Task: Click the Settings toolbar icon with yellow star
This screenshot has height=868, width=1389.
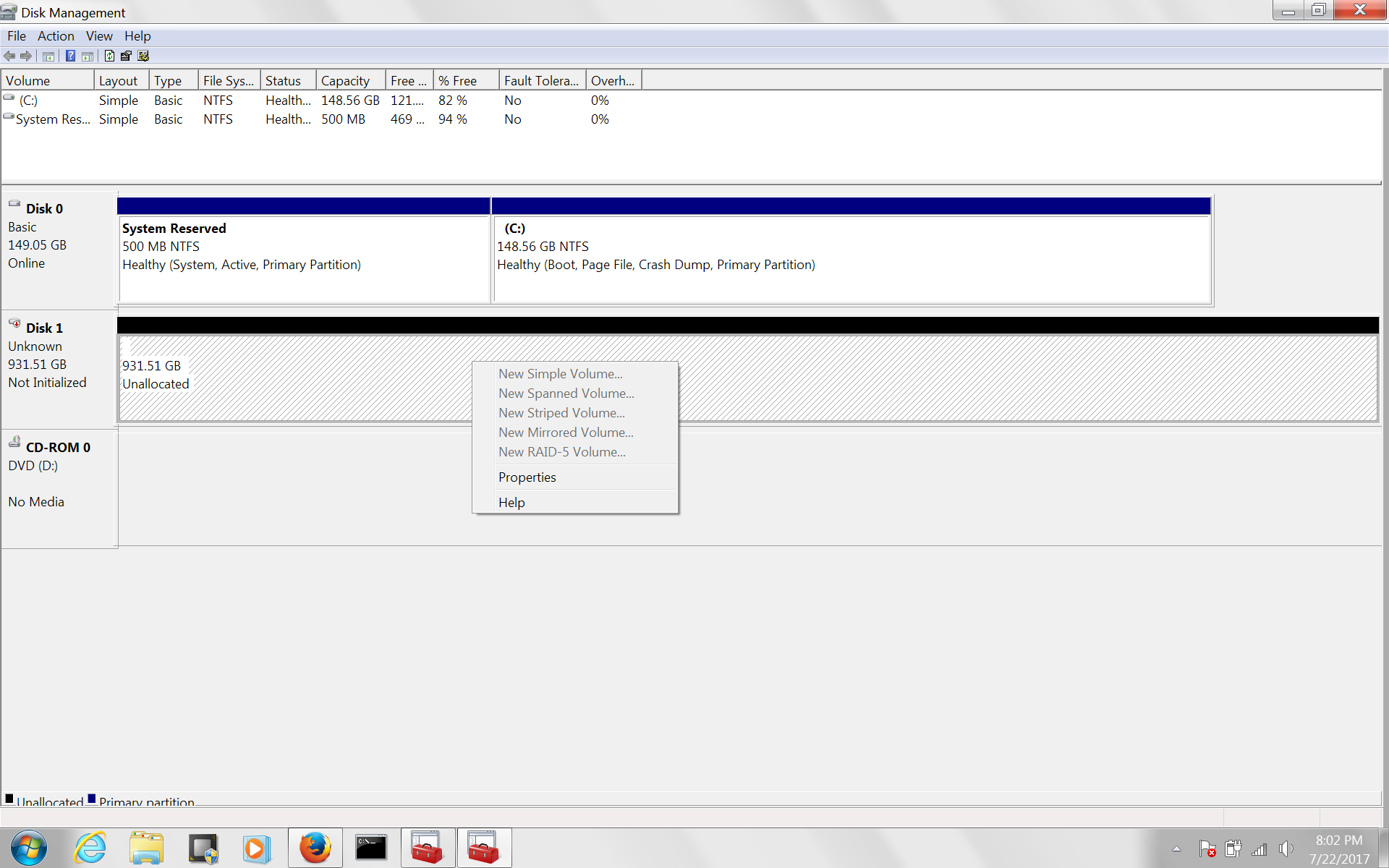Action: (x=143, y=56)
